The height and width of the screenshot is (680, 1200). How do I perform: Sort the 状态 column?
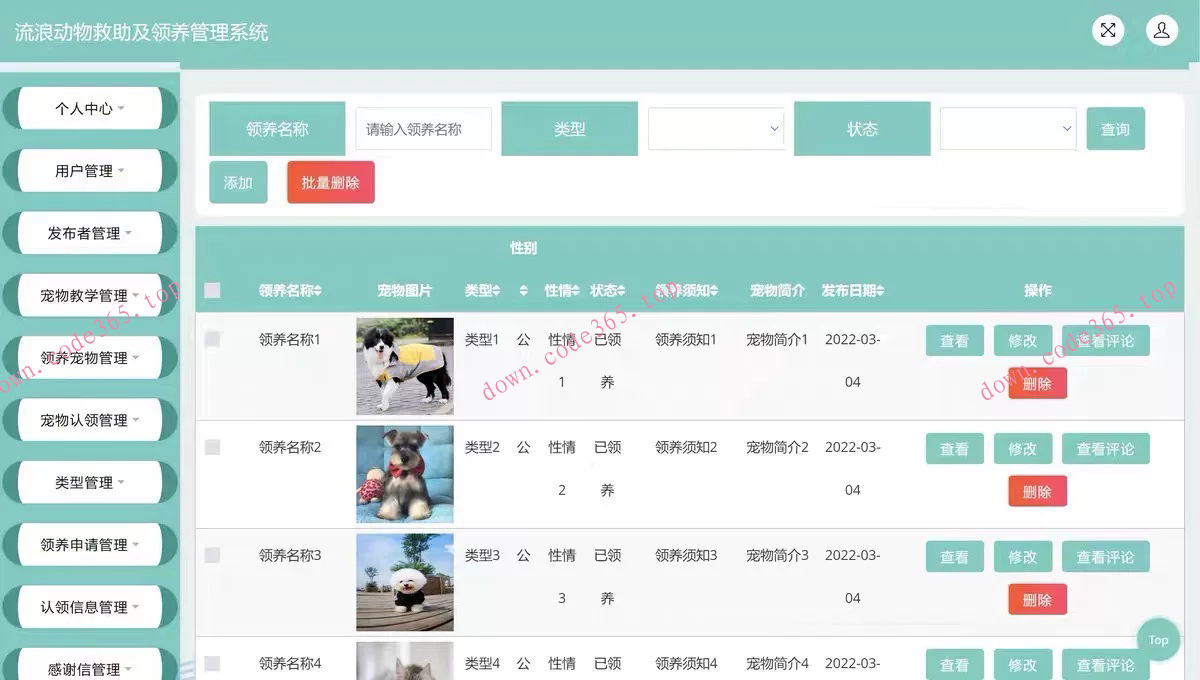pyautogui.click(x=620, y=290)
